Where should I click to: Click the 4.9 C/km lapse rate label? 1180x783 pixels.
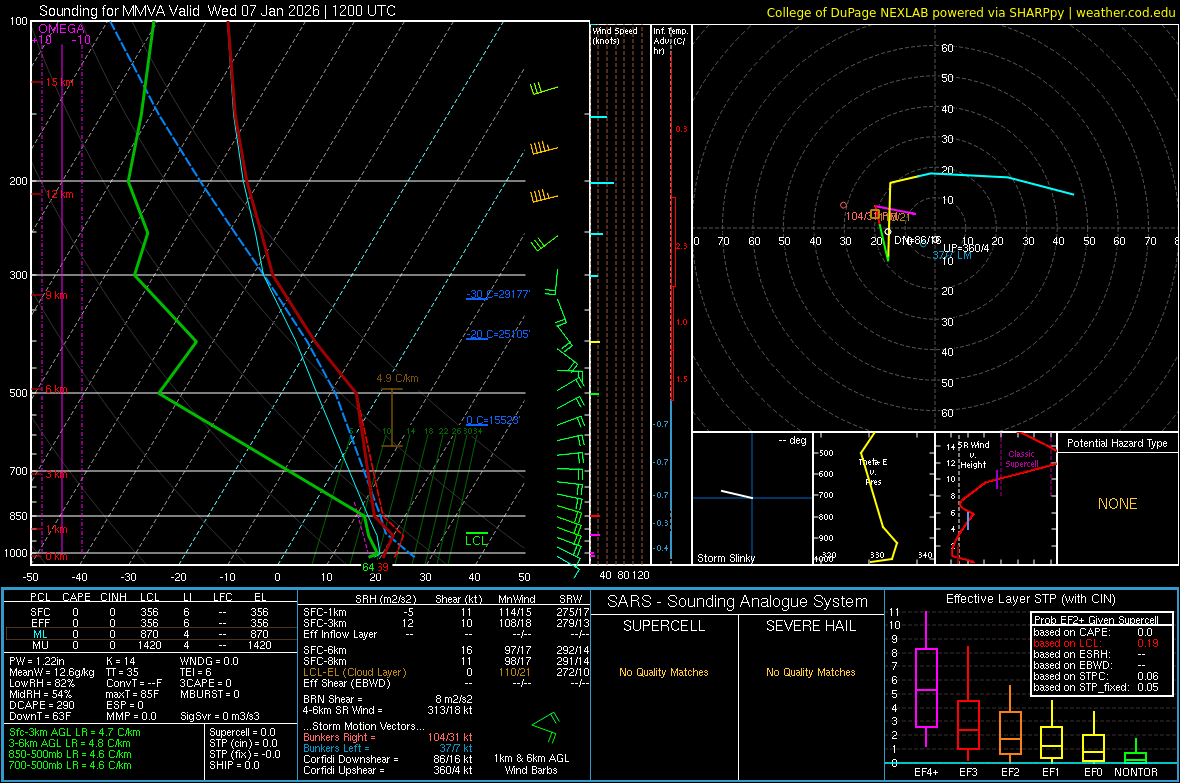397,378
